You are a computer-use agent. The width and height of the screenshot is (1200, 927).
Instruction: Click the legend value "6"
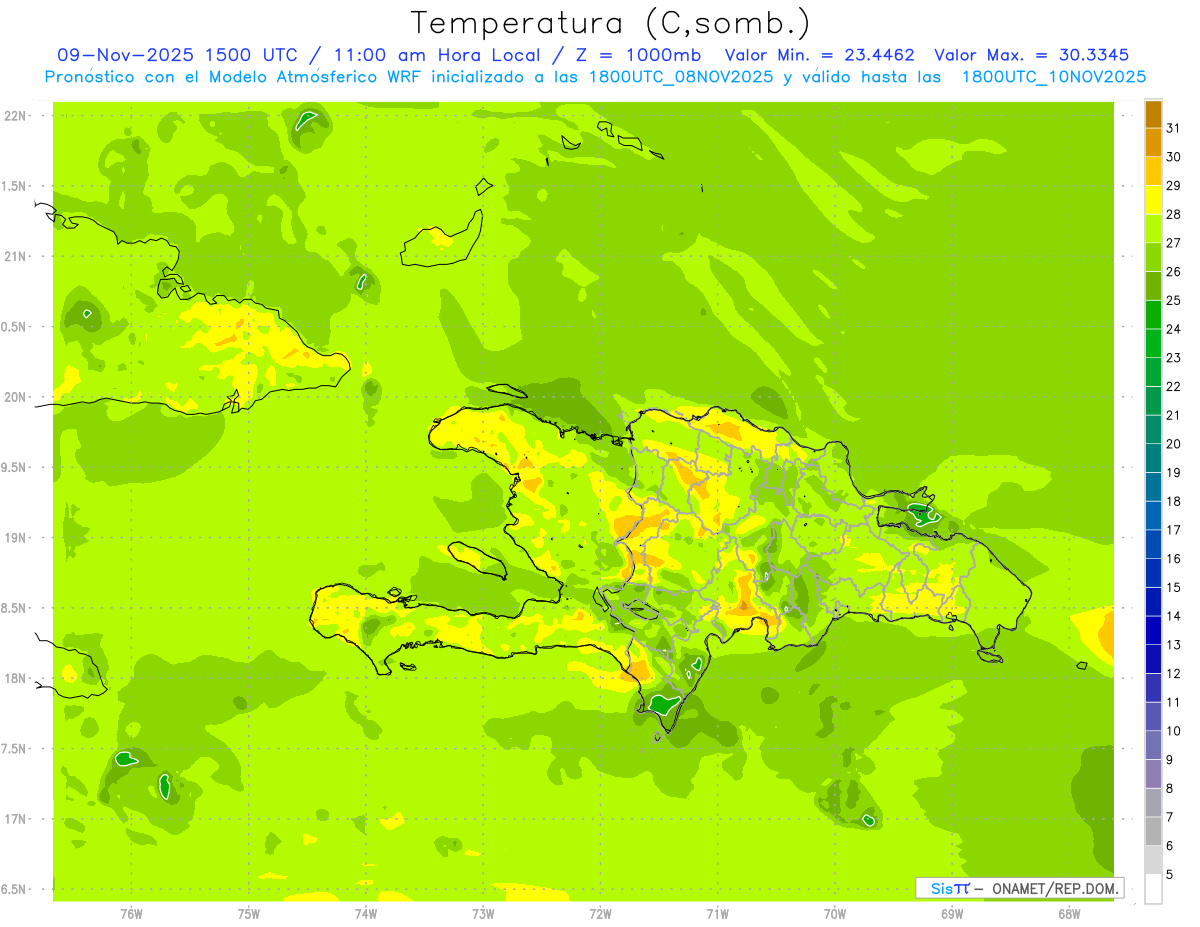click(x=1170, y=846)
